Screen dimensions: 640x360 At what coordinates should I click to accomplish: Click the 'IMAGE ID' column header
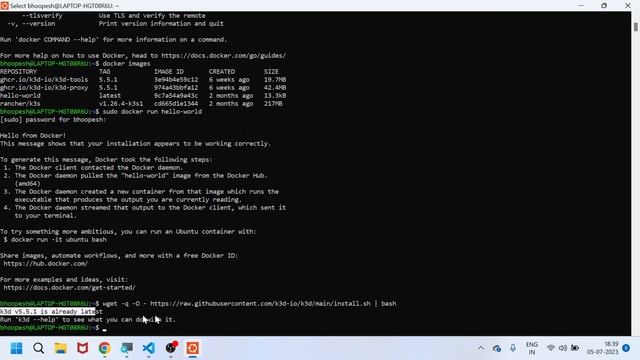[x=169, y=71]
